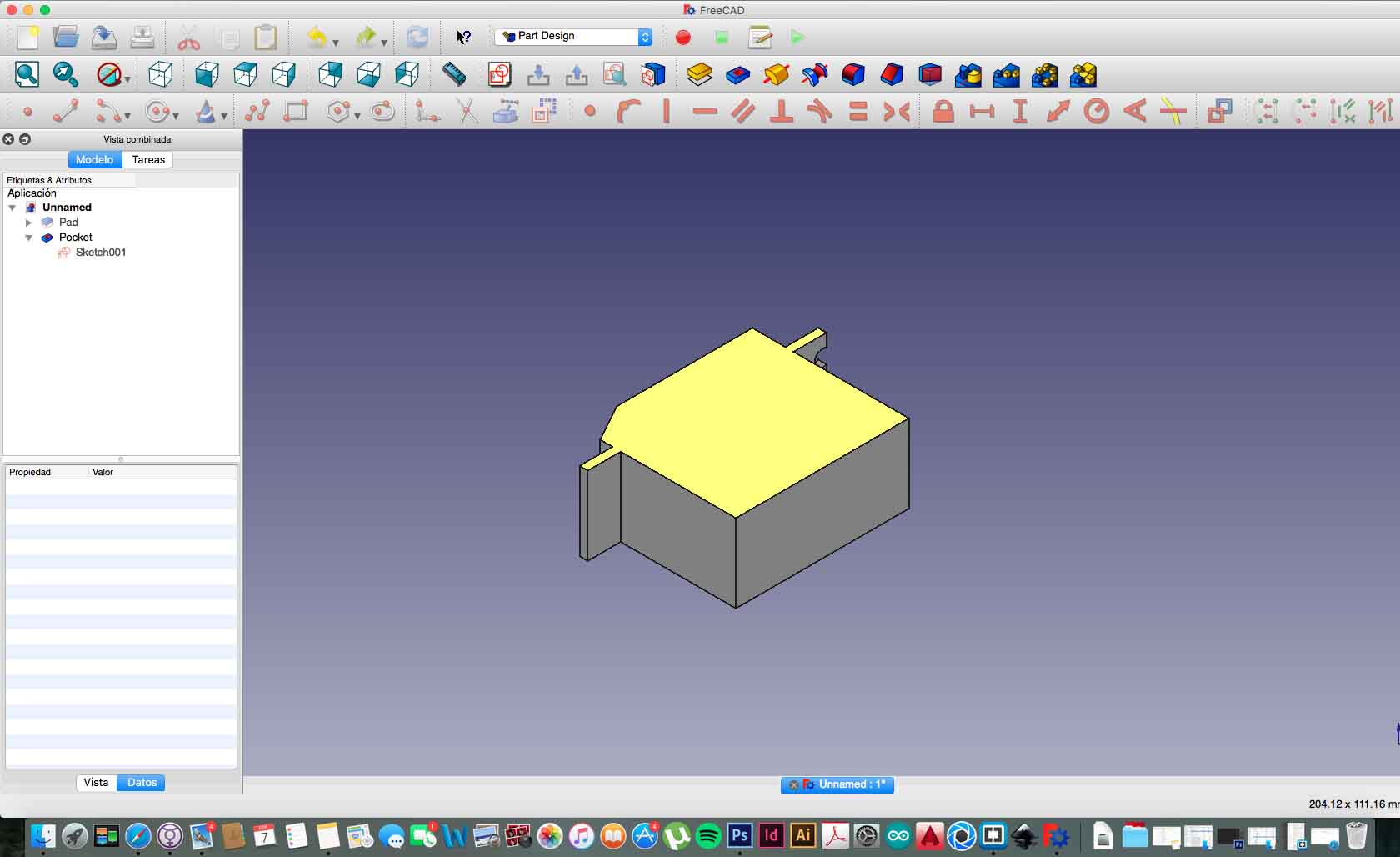Open the macros dialog notepad icon
Image resolution: width=1400 pixels, height=857 pixels.
point(760,38)
